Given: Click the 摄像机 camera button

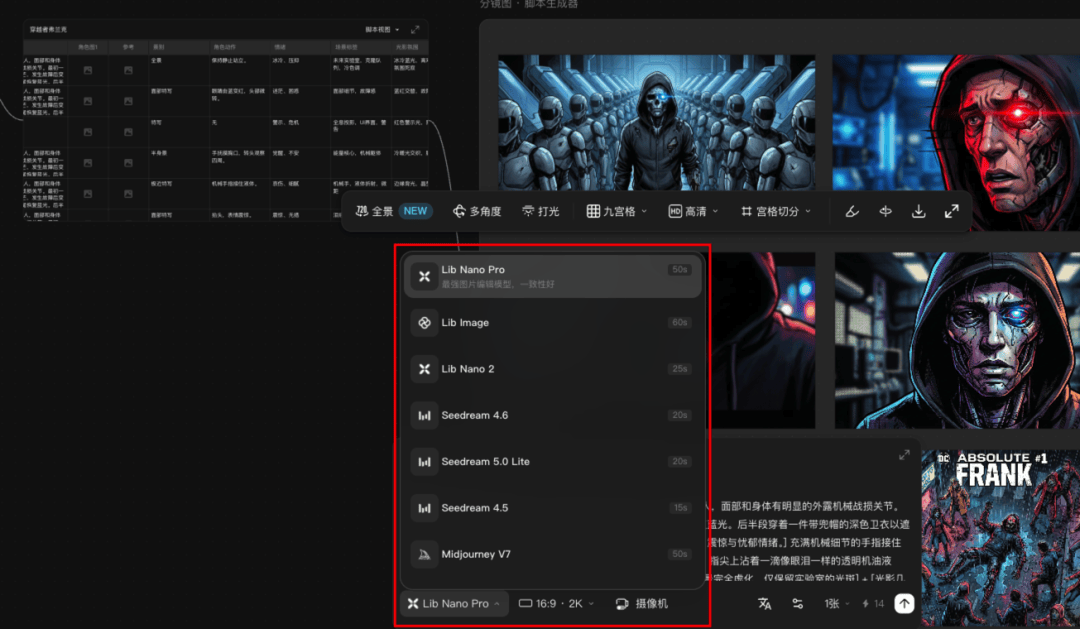Looking at the screenshot, I should 642,604.
